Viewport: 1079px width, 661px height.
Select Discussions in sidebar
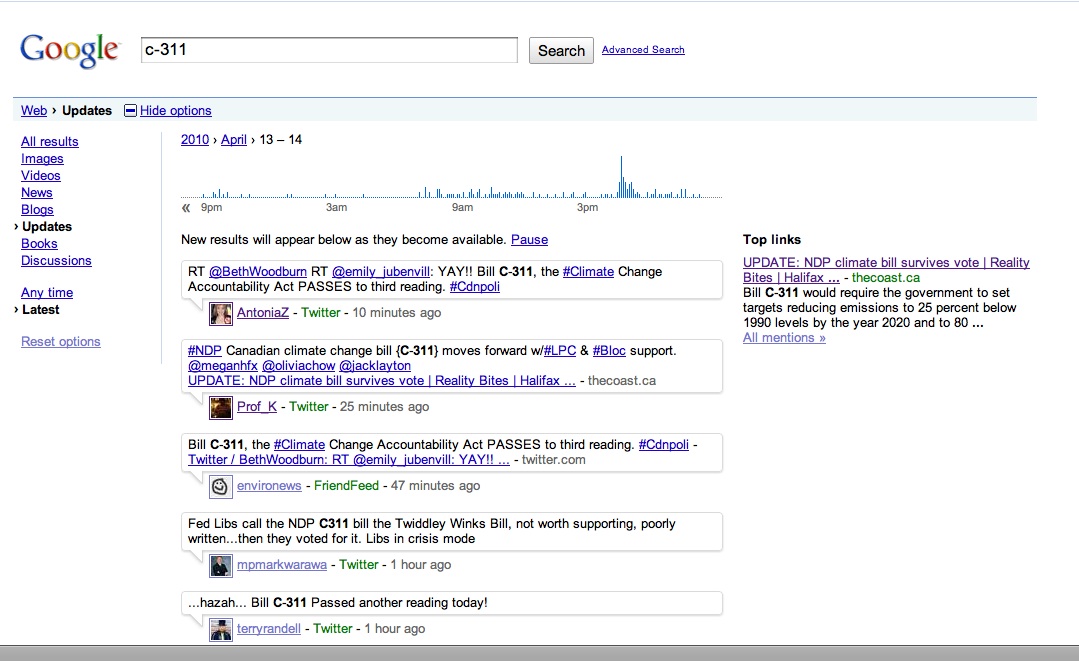tap(56, 261)
